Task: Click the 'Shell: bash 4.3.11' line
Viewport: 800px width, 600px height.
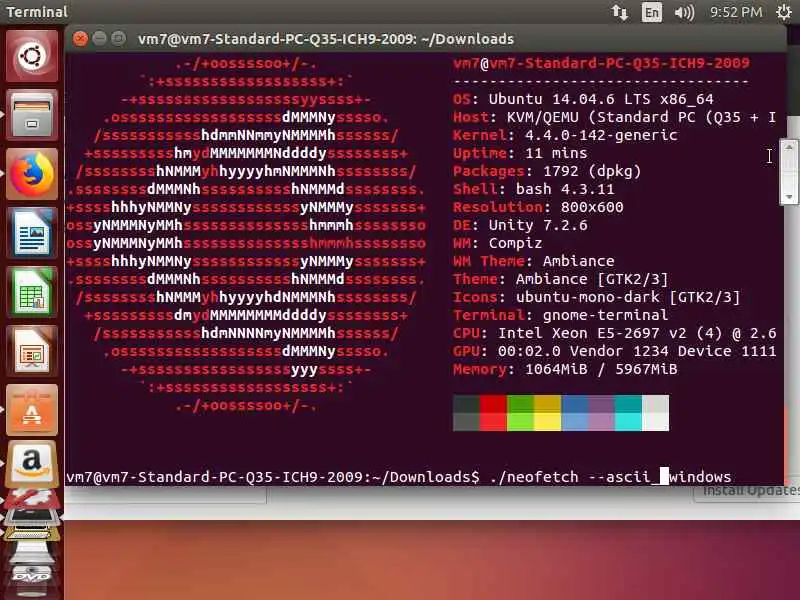Action: (534, 189)
